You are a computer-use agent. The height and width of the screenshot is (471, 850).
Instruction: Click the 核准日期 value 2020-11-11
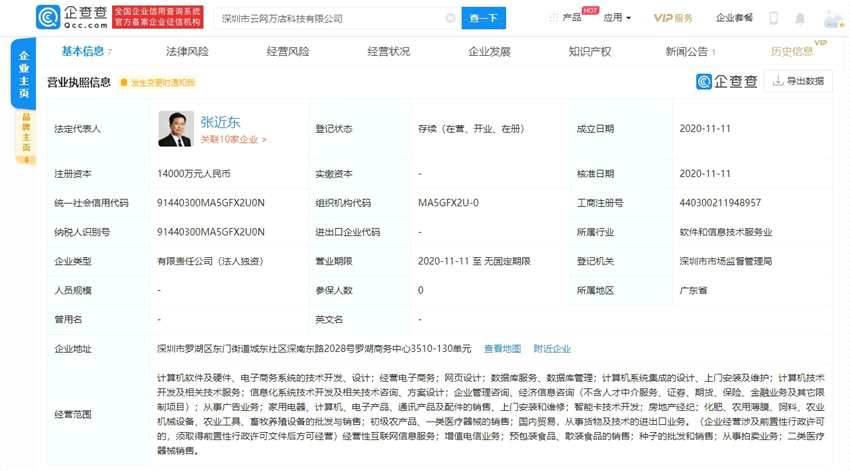(705, 173)
